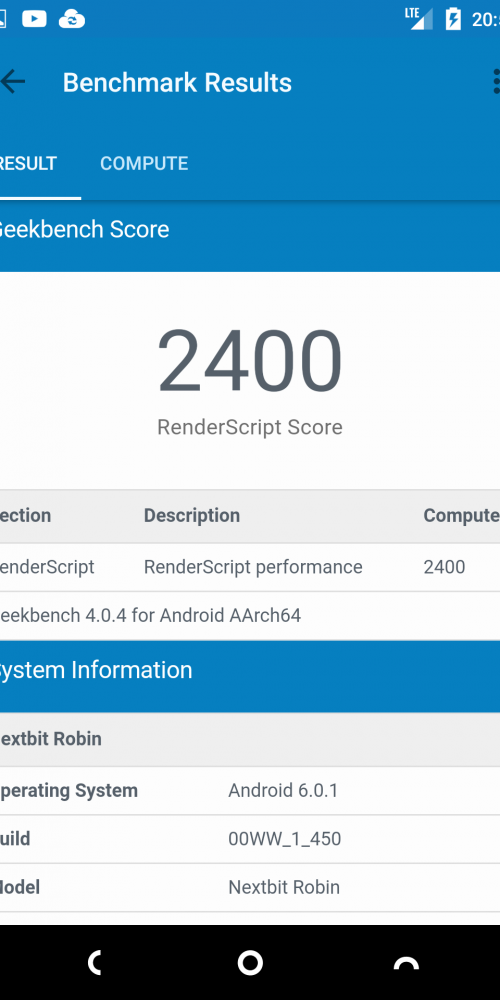This screenshot has width=500, height=1000.
Task: Select the RESULT tab
Action: point(28,163)
